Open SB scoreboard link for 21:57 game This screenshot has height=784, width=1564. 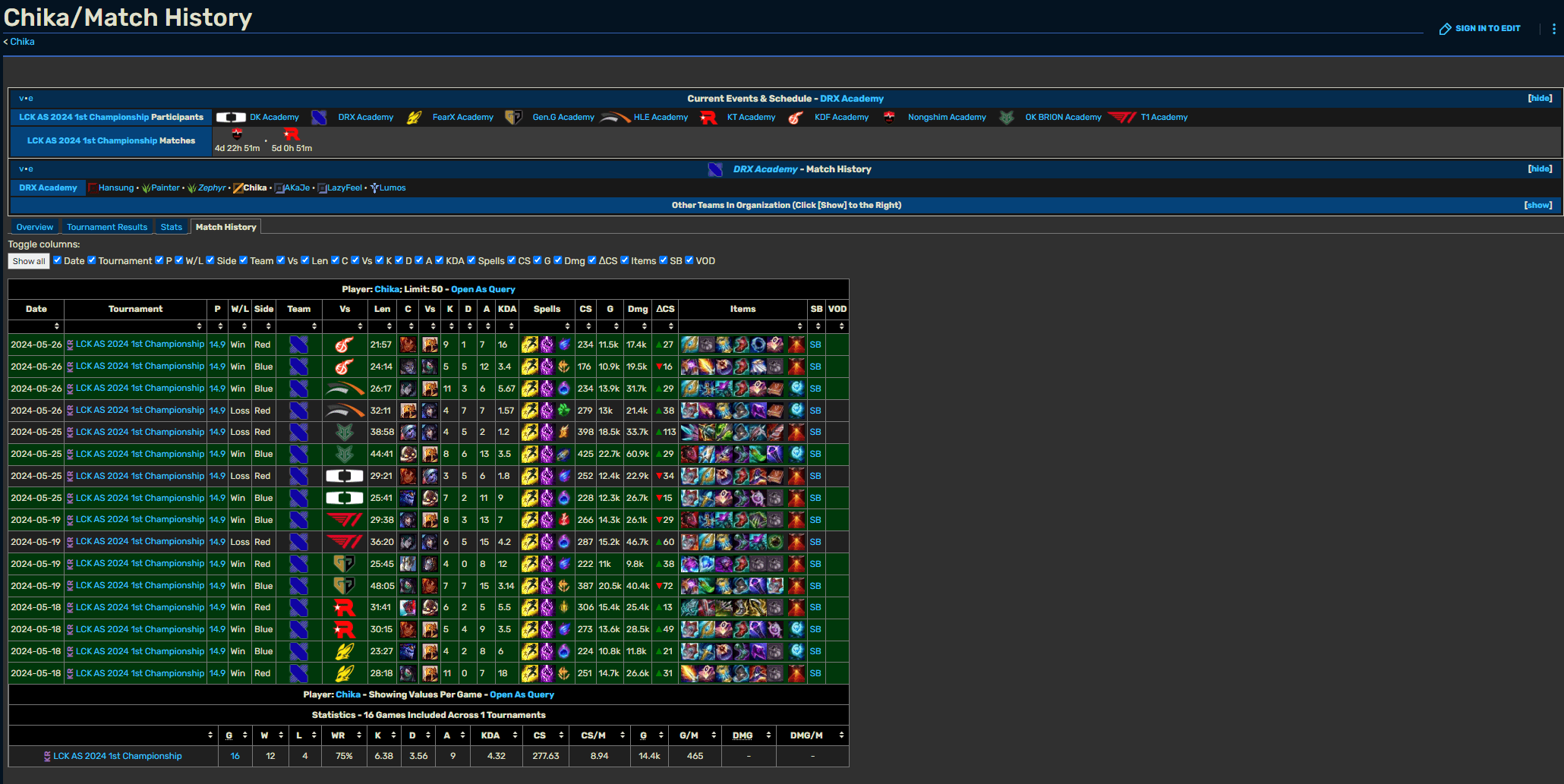pos(815,345)
